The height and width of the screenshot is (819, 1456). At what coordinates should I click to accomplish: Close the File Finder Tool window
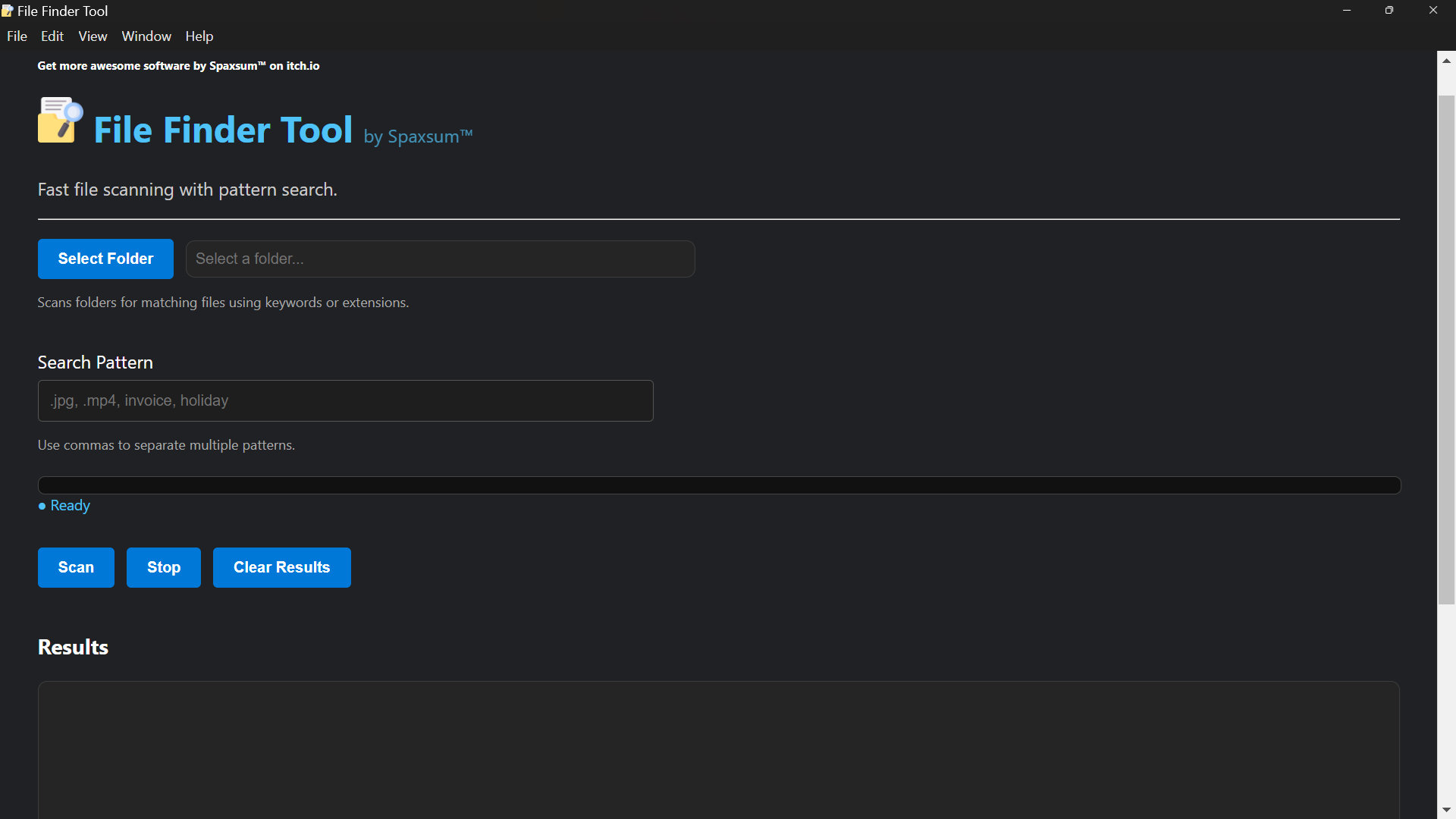point(1433,11)
